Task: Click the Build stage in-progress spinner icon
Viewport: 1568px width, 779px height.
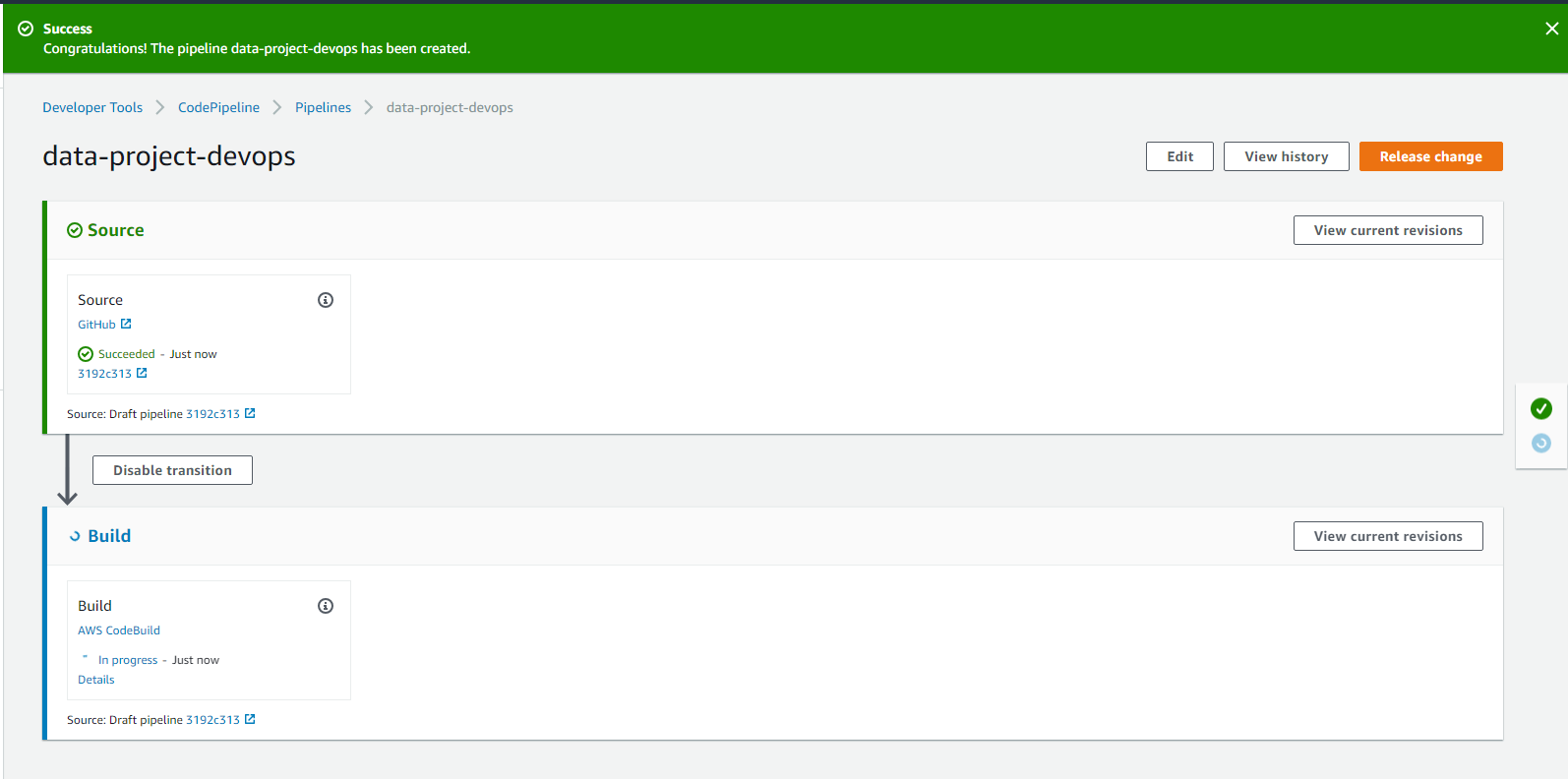Action: click(75, 536)
